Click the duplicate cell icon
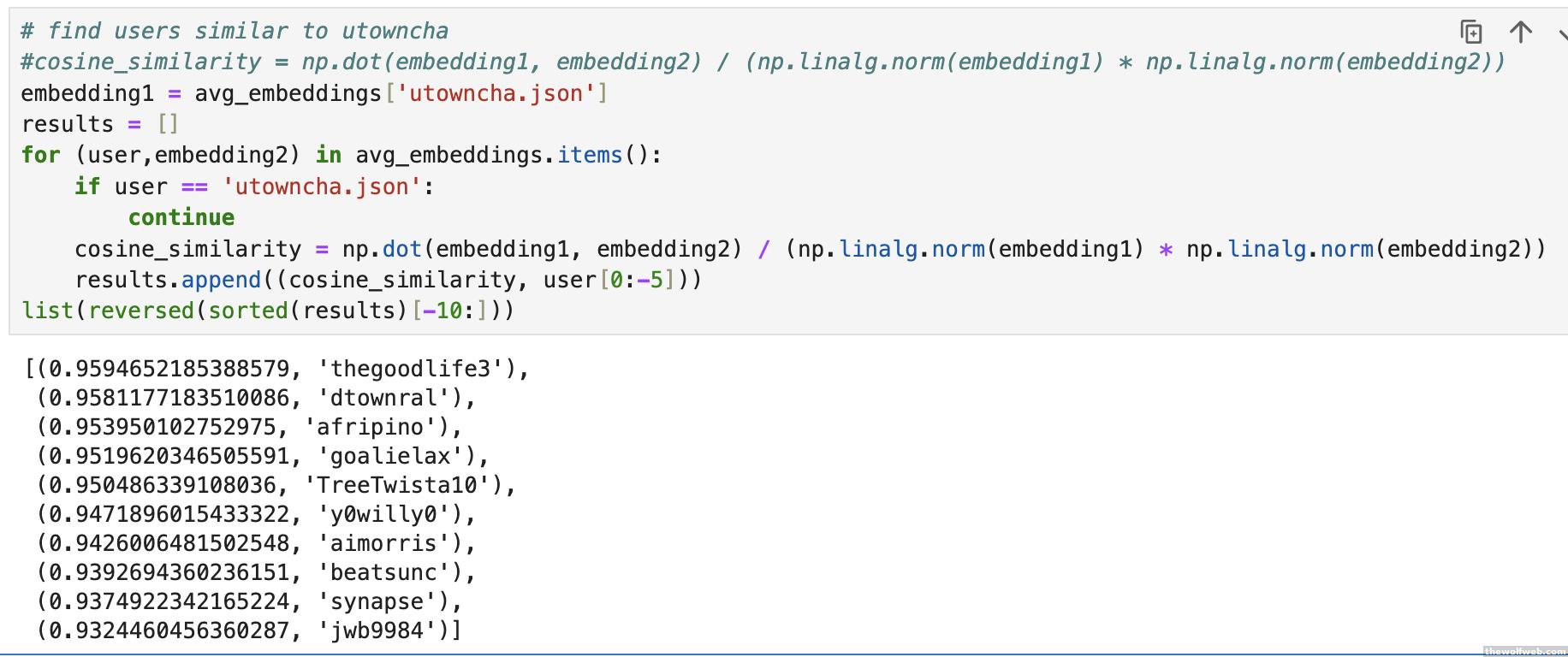 (x=1470, y=33)
